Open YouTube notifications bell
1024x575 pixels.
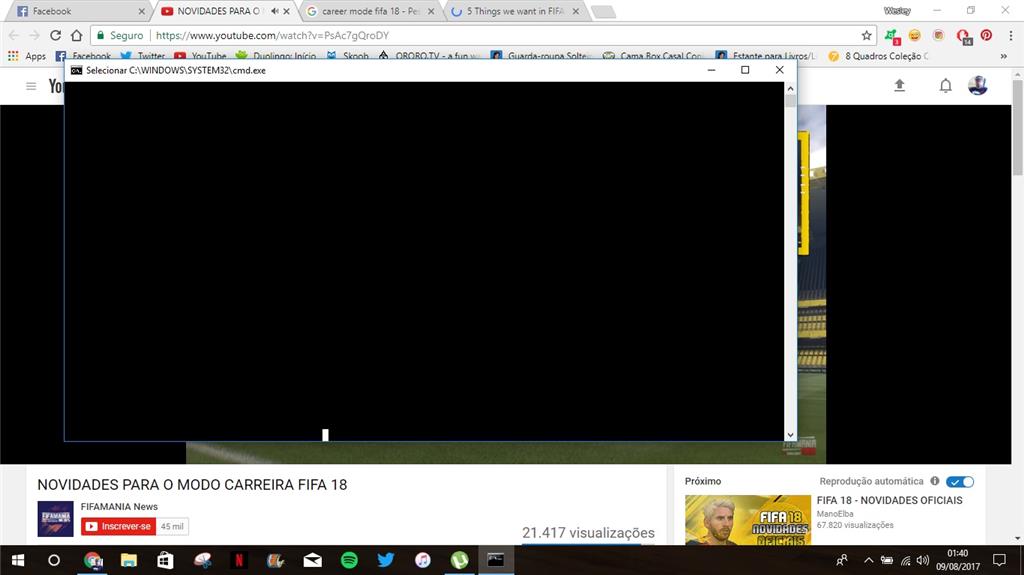pyautogui.click(x=945, y=86)
